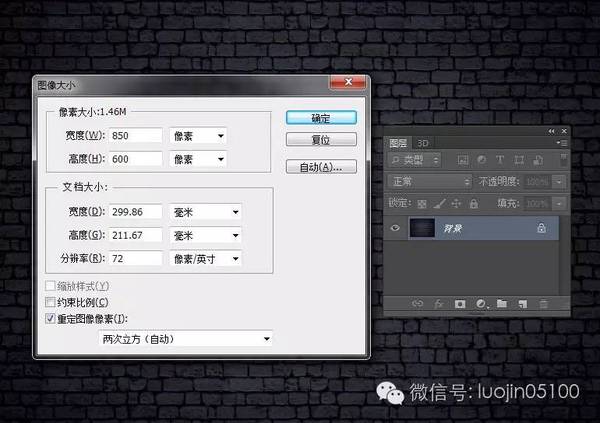Close the 图像大小 dialog
Viewport: 600px width, 423px height.
(348, 82)
